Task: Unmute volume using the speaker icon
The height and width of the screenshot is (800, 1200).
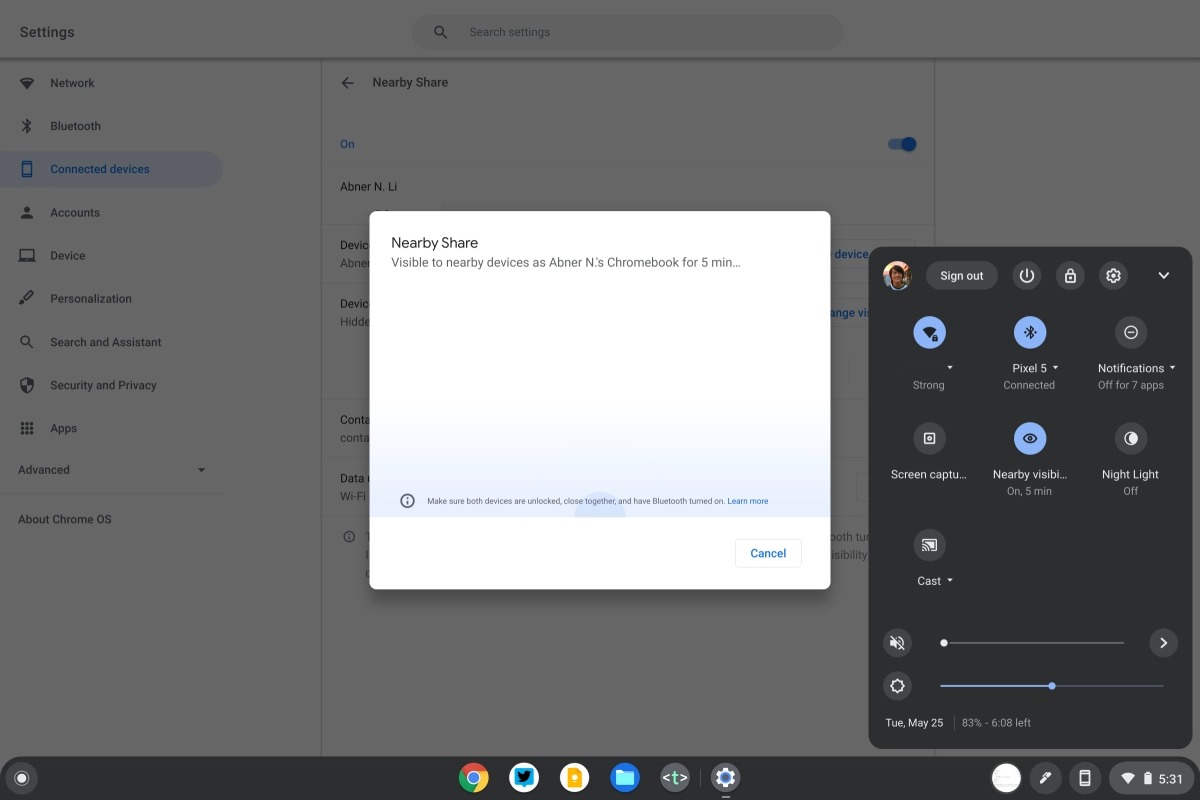Action: 898,643
